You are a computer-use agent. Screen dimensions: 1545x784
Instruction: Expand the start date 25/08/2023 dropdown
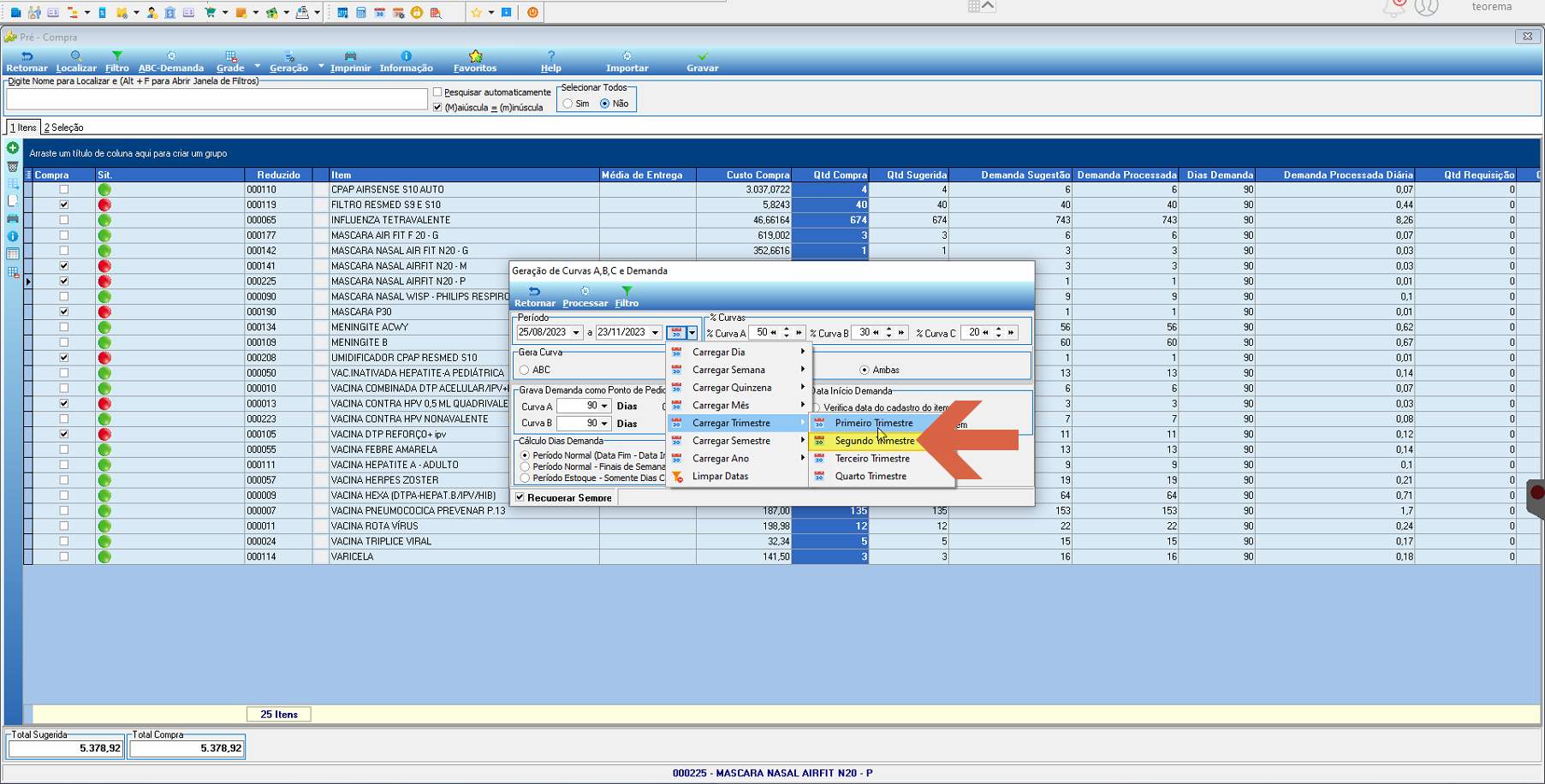click(x=576, y=333)
